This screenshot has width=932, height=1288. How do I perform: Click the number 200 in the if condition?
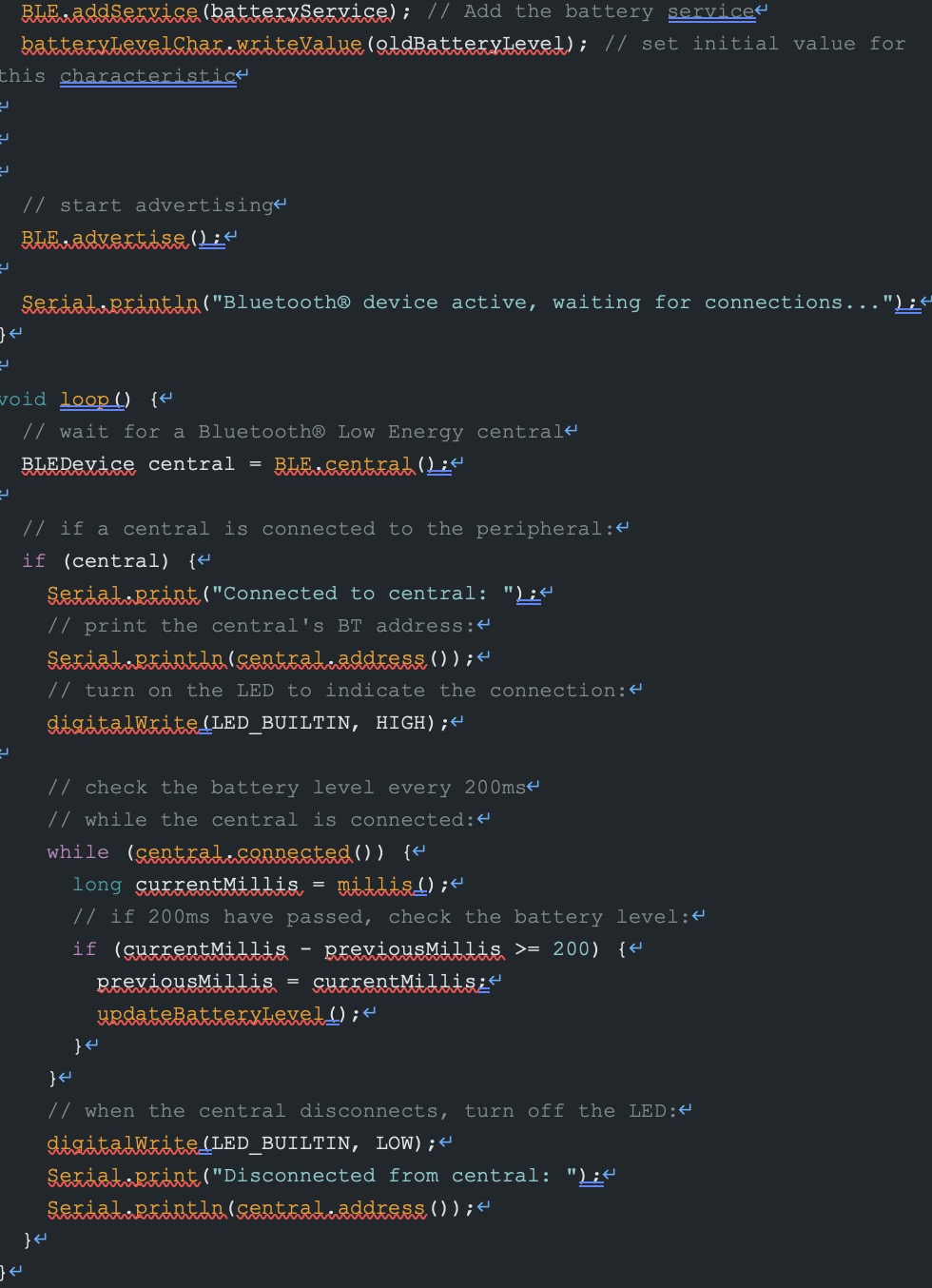pyautogui.click(x=571, y=949)
